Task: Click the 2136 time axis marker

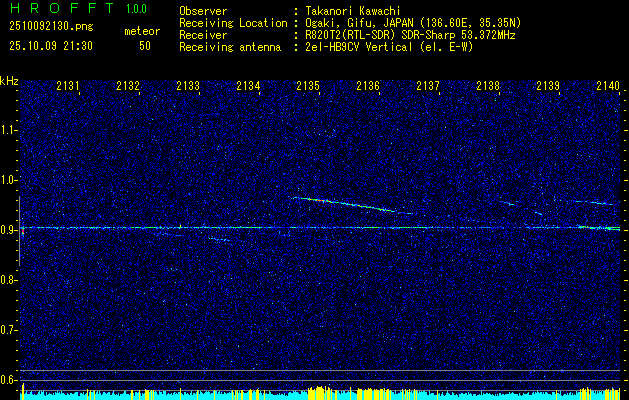Action: [368, 85]
